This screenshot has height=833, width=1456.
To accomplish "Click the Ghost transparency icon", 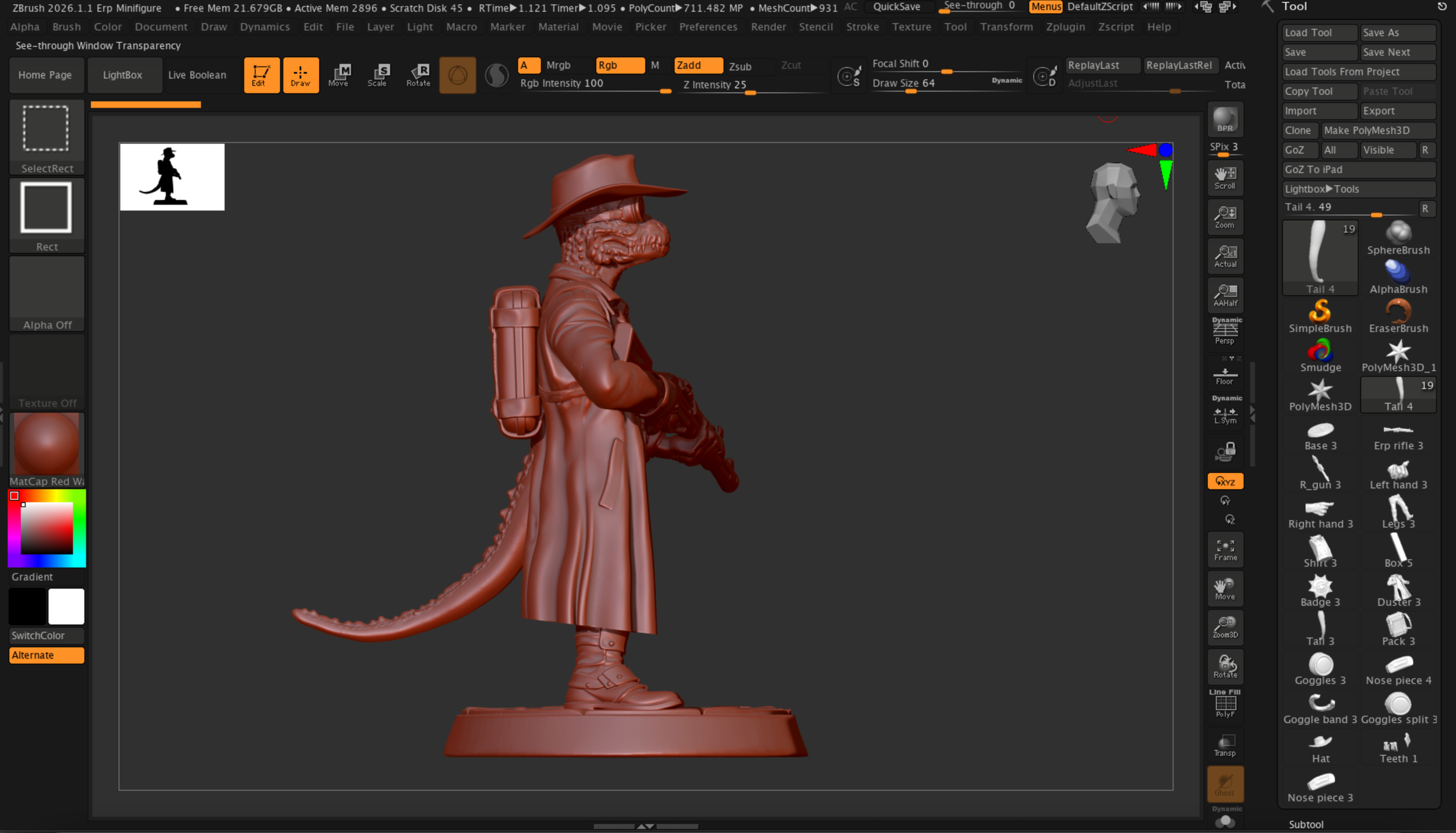I will pyautogui.click(x=1225, y=784).
